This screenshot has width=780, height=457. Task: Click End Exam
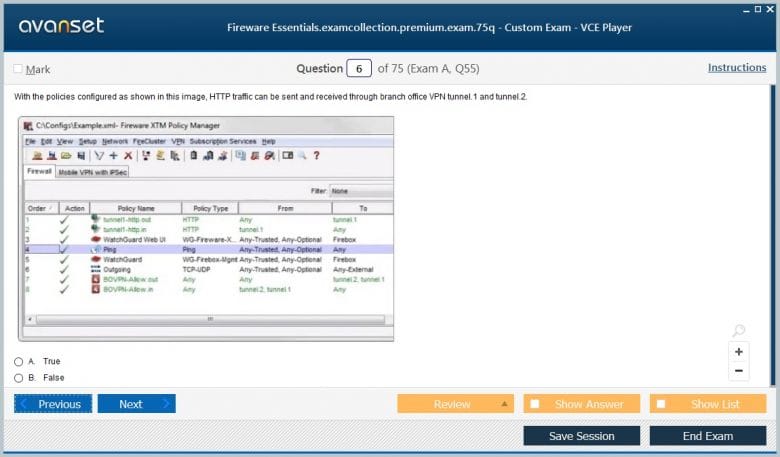(708, 436)
